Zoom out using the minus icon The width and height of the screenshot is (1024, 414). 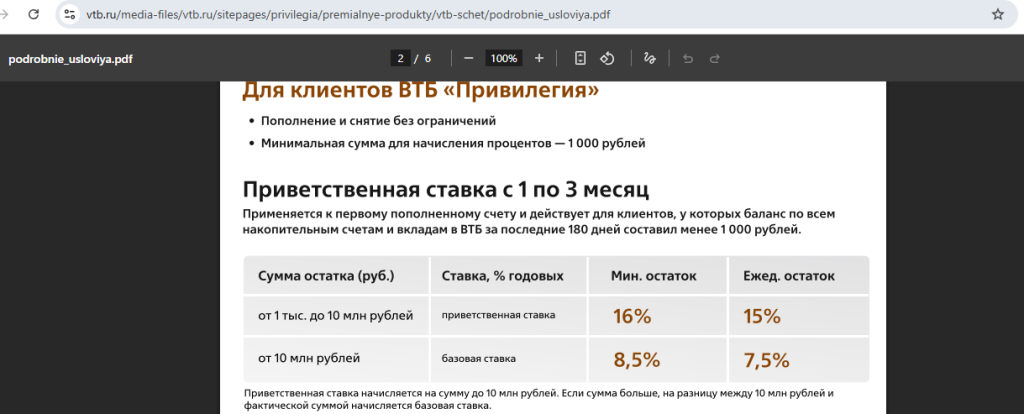tap(468, 58)
